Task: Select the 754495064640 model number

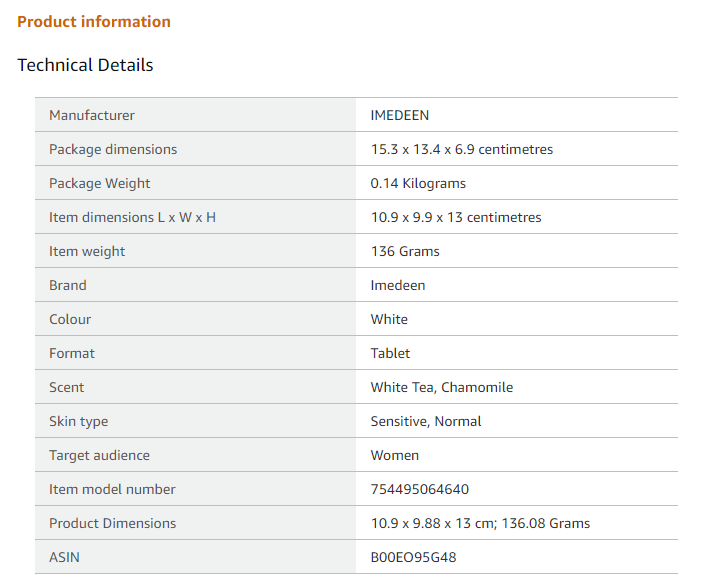Action: [420, 489]
